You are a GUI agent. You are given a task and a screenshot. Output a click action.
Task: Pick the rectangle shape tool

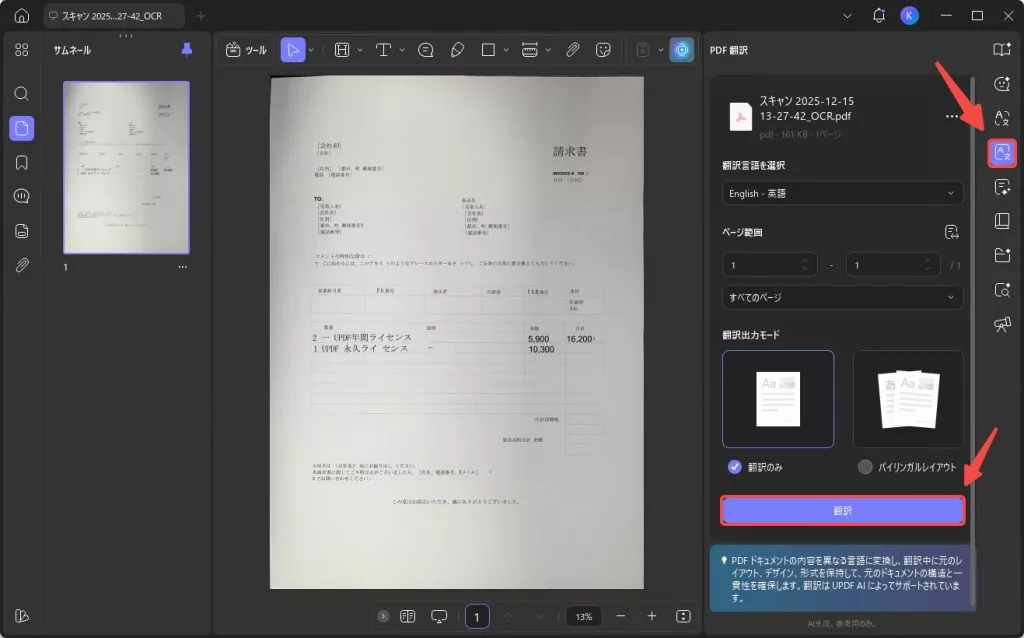point(487,49)
